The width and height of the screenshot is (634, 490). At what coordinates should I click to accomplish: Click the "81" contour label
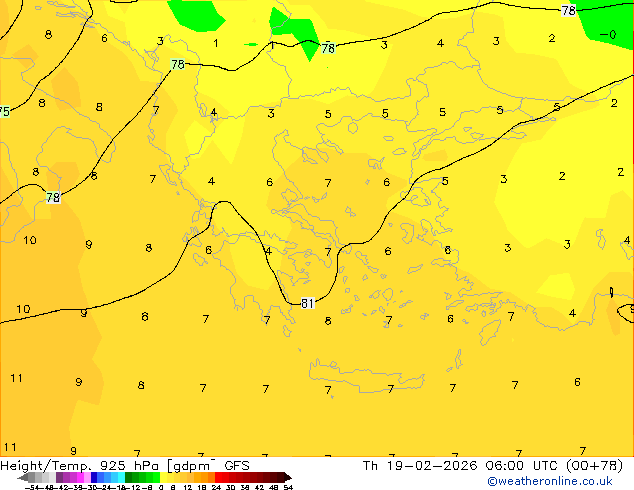pos(307,303)
